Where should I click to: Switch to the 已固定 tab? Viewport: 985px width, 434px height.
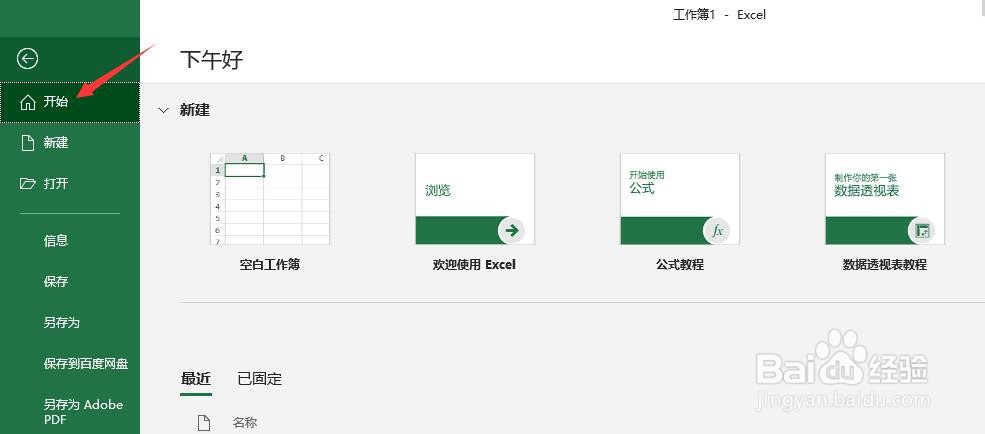(x=259, y=379)
